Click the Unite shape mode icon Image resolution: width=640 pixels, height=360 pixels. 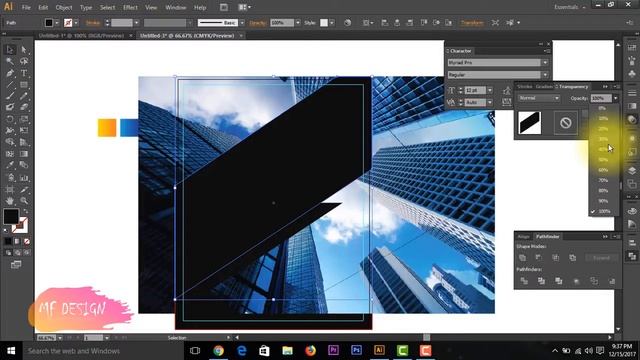(x=522, y=258)
